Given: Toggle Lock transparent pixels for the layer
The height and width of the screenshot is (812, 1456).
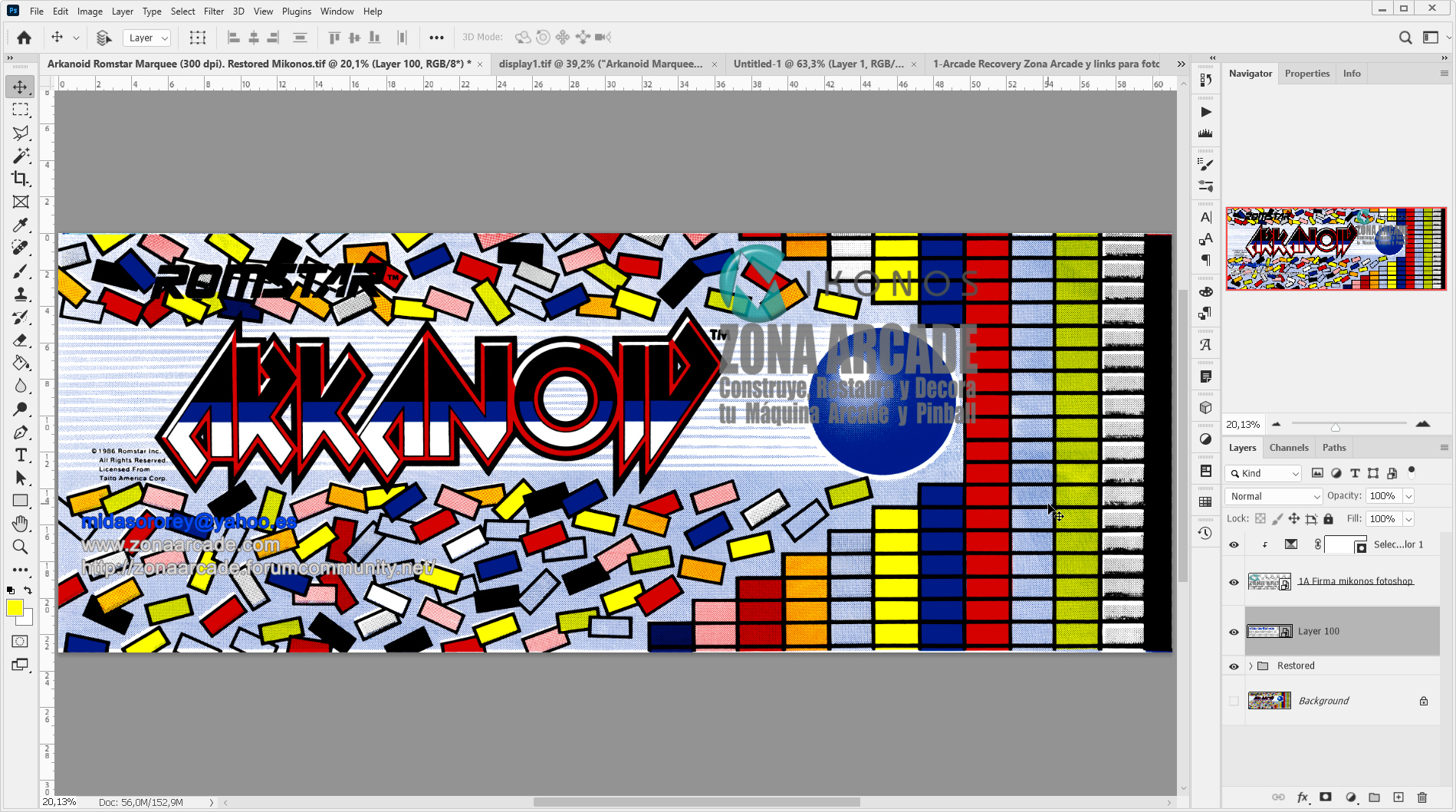Looking at the screenshot, I should [1260, 518].
